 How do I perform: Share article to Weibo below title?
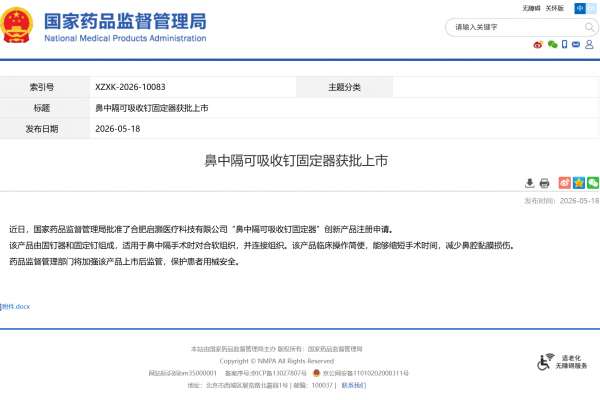564,183
